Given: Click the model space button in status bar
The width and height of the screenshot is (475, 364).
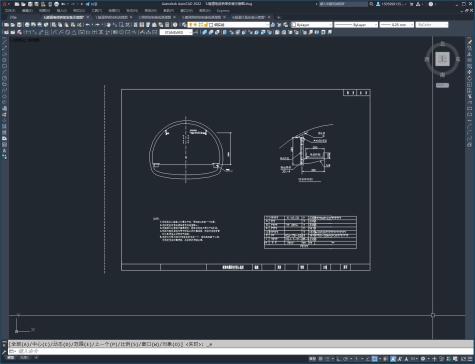Looking at the screenshot, I should click(313, 359).
